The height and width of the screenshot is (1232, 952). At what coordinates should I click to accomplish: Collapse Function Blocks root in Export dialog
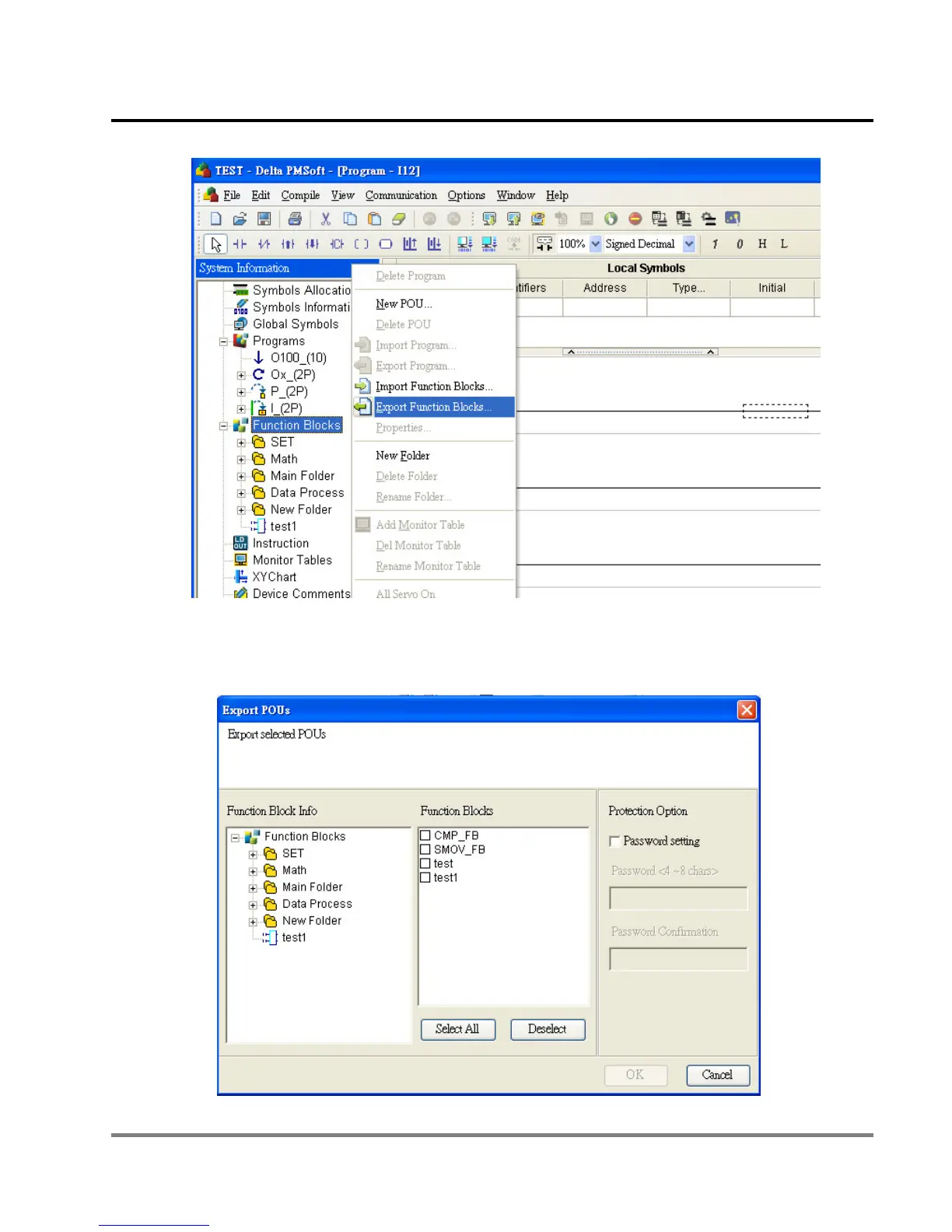[235, 838]
